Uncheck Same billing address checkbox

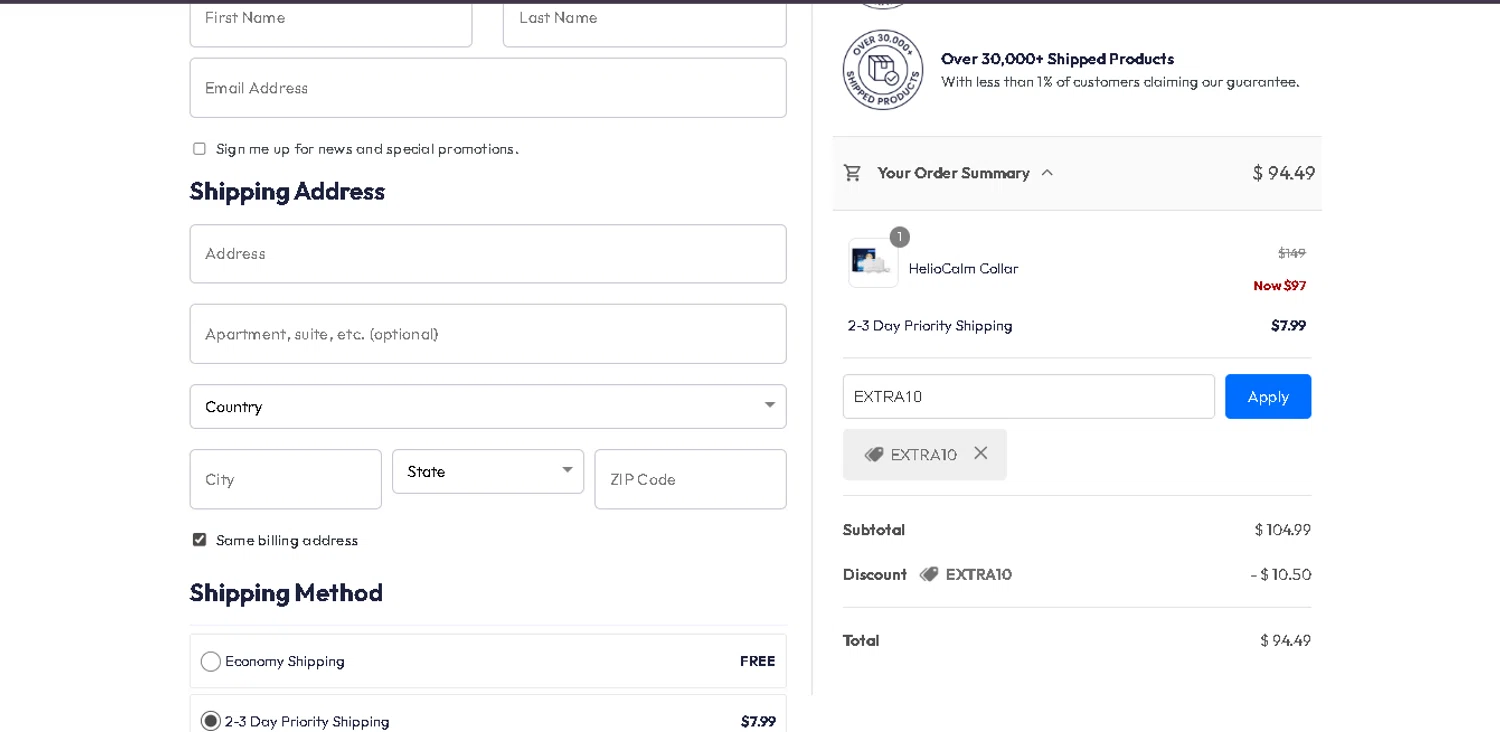(199, 540)
